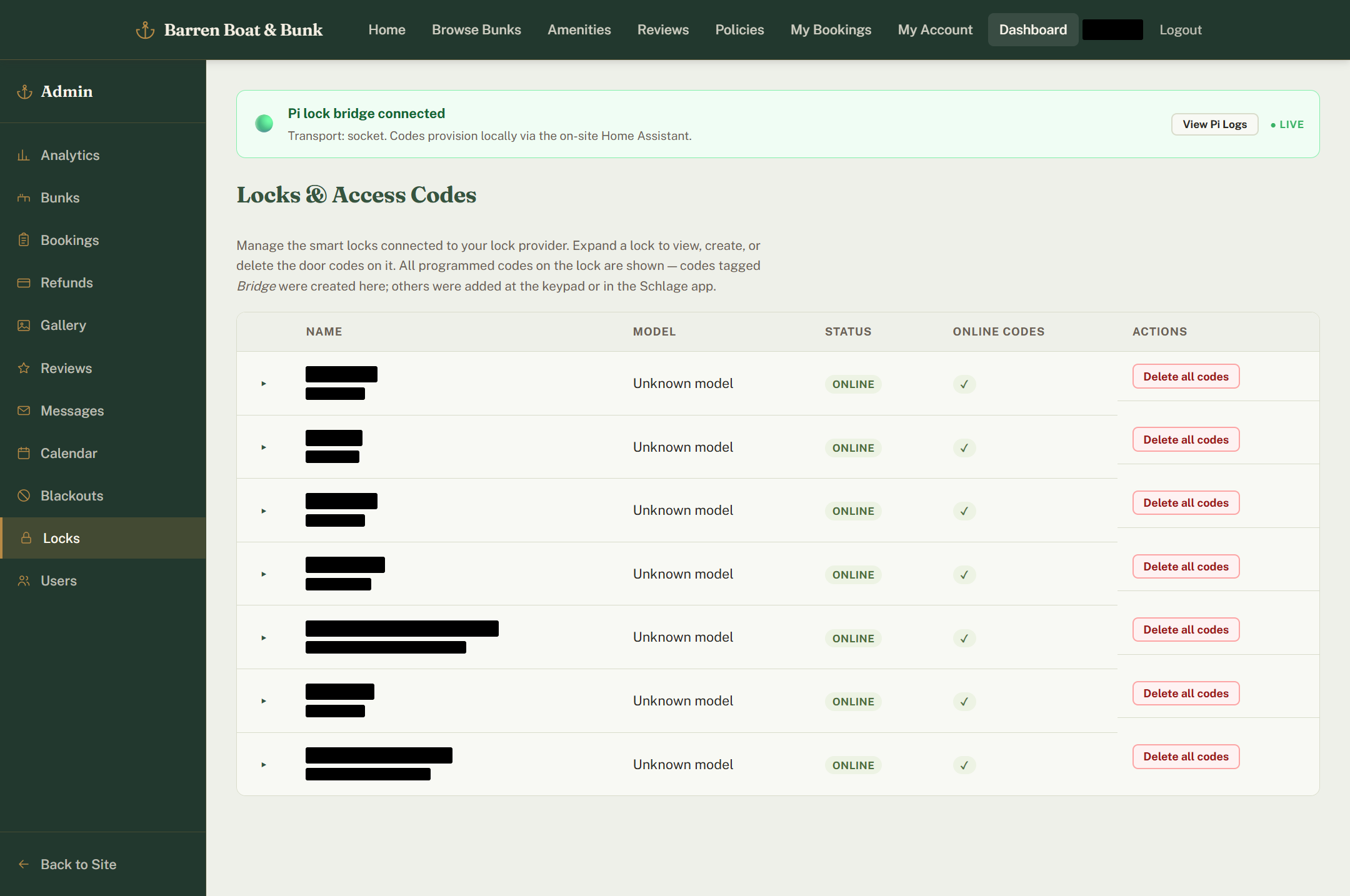Open the Home page from top navigation

point(387,30)
